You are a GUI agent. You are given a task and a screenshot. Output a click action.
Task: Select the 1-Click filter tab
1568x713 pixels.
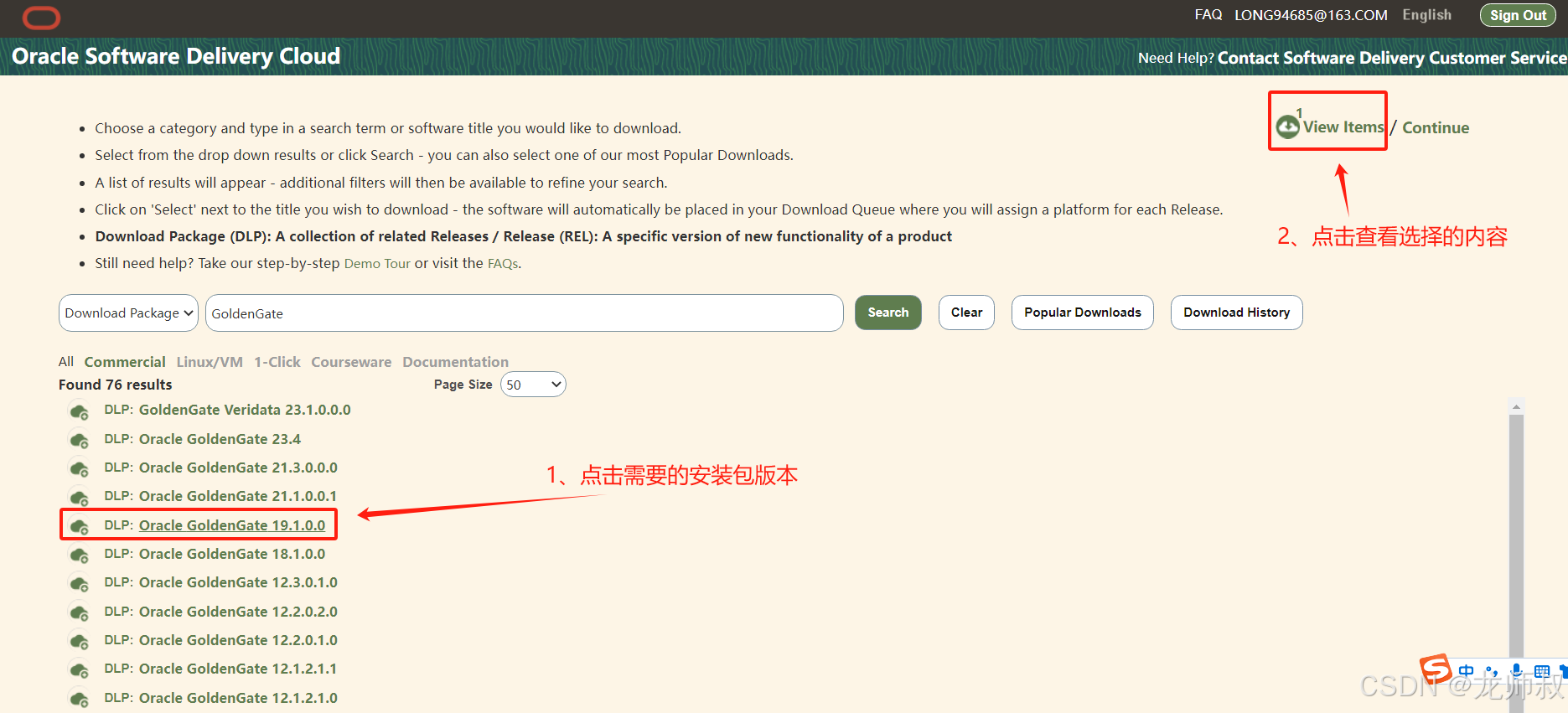[277, 362]
